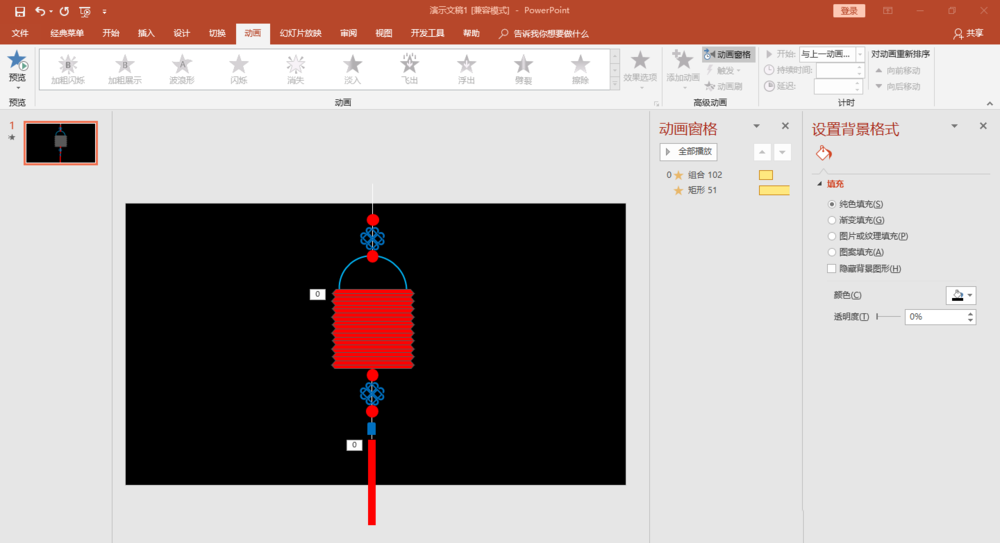Click the Tell me what you want search
Viewport: 1000px width, 543px height.
544,33
